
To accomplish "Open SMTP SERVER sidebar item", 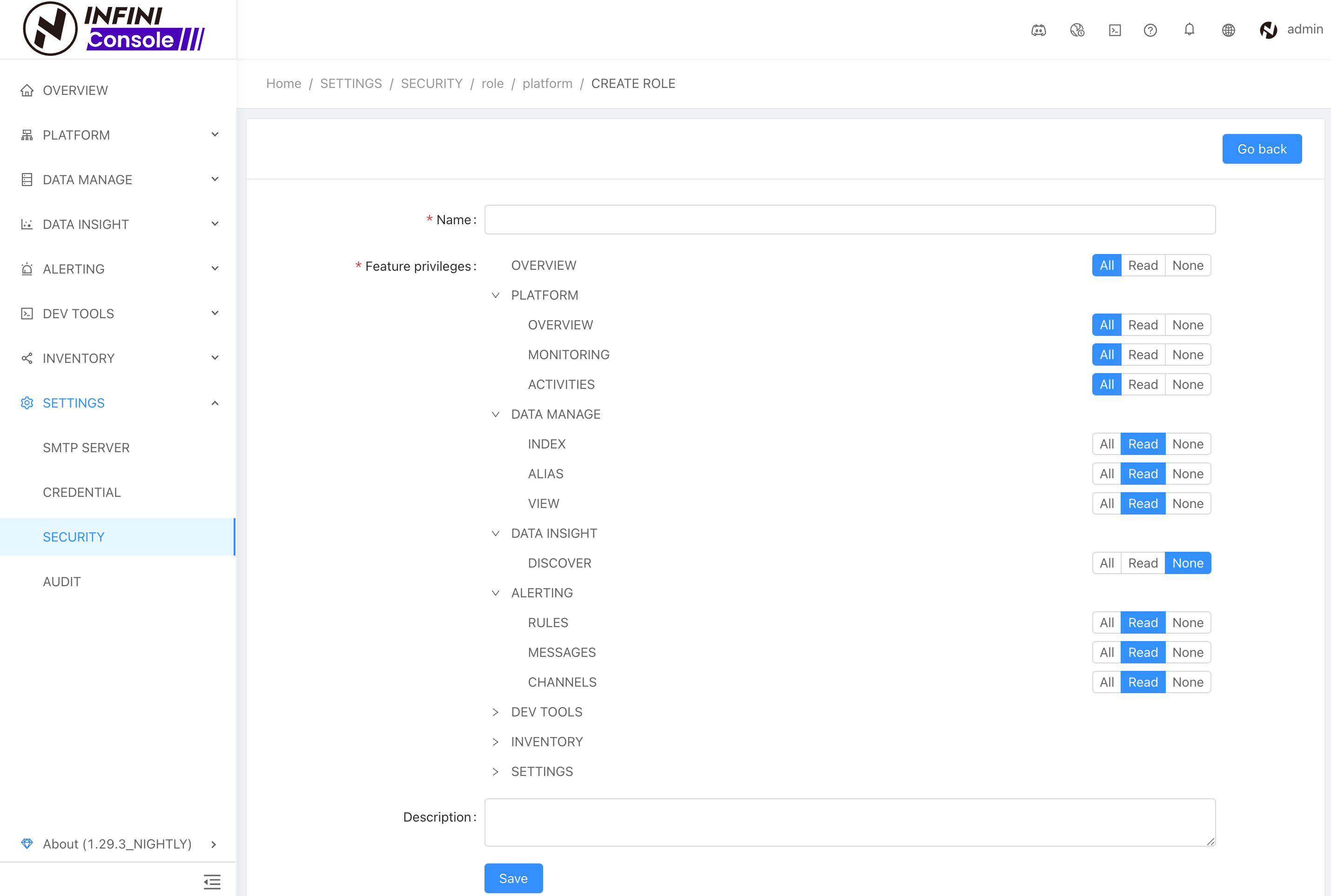I will (86, 448).
